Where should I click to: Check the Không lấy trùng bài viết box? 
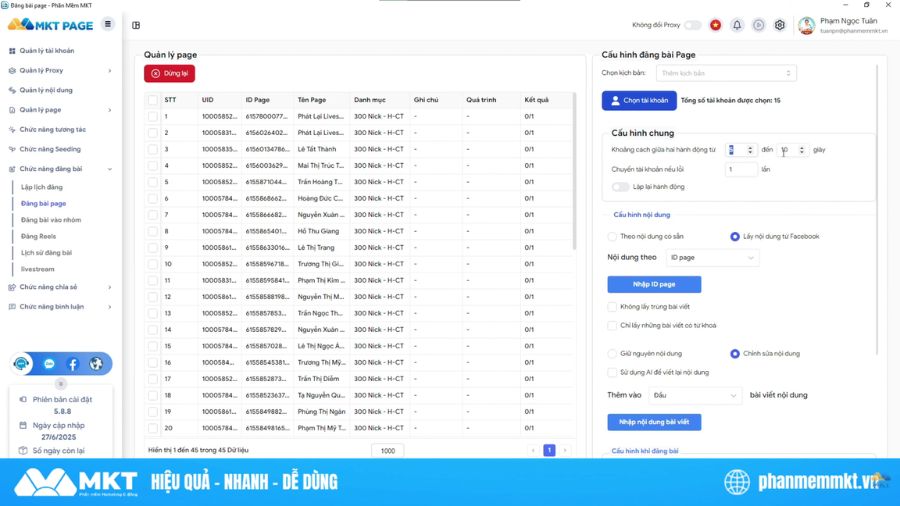[612, 307]
